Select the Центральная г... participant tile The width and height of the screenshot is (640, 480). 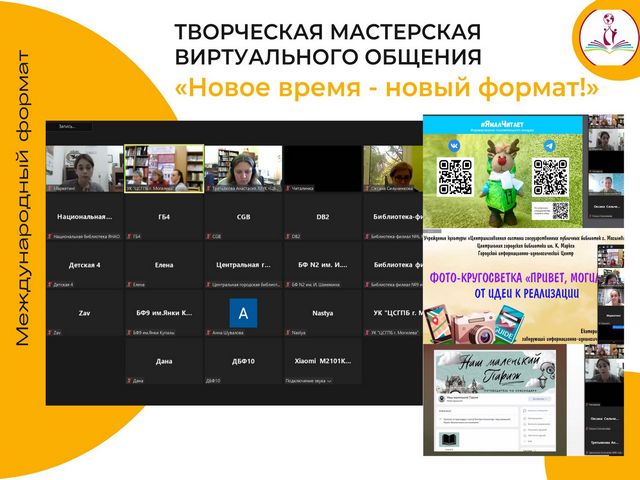click(x=243, y=265)
